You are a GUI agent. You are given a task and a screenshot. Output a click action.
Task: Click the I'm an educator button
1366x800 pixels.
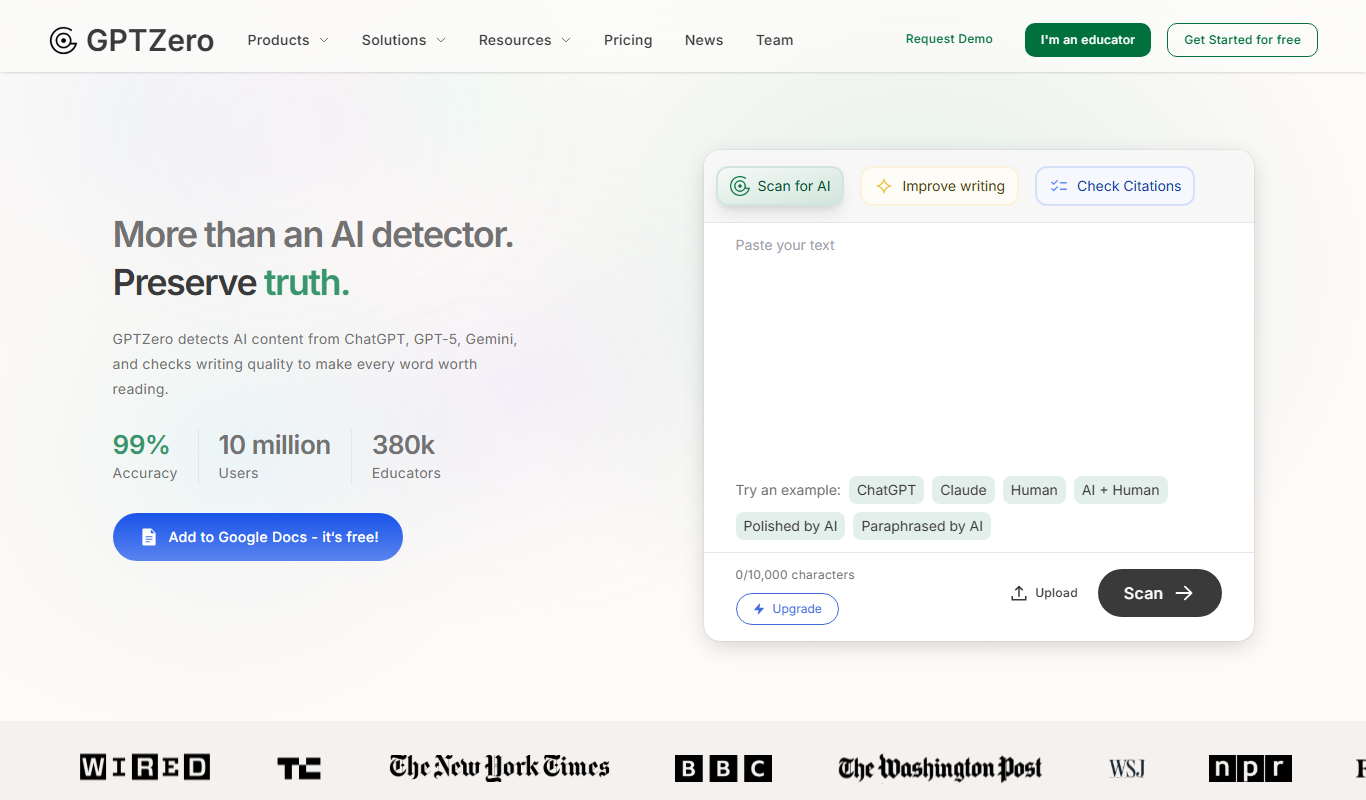pos(1088,40)
